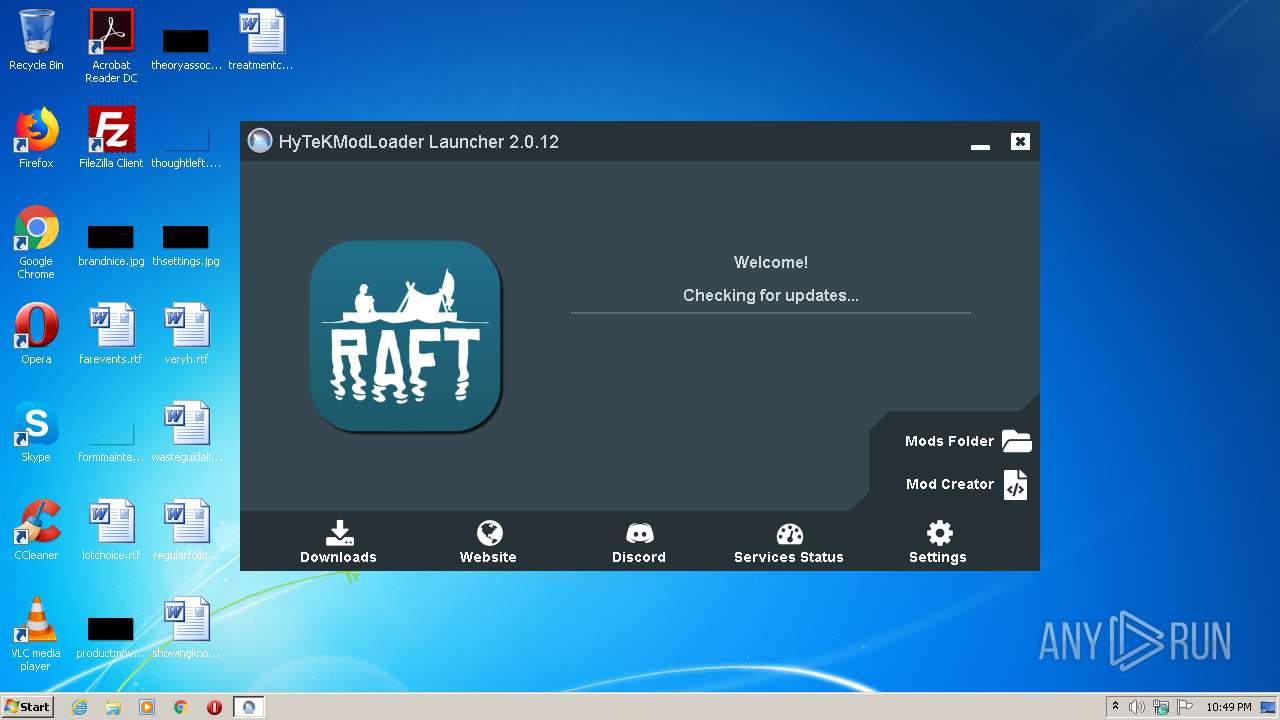Close the HyTeKModLoader Launcher window
1280x720 pixels.
(1020, 142)
